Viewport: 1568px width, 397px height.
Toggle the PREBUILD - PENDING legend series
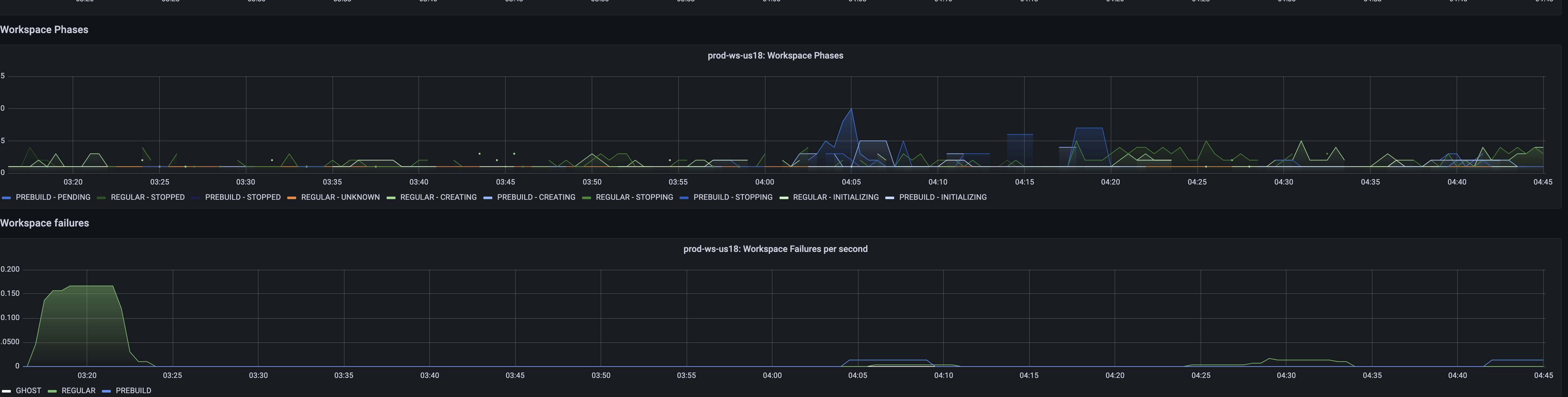tap(53, 197)
